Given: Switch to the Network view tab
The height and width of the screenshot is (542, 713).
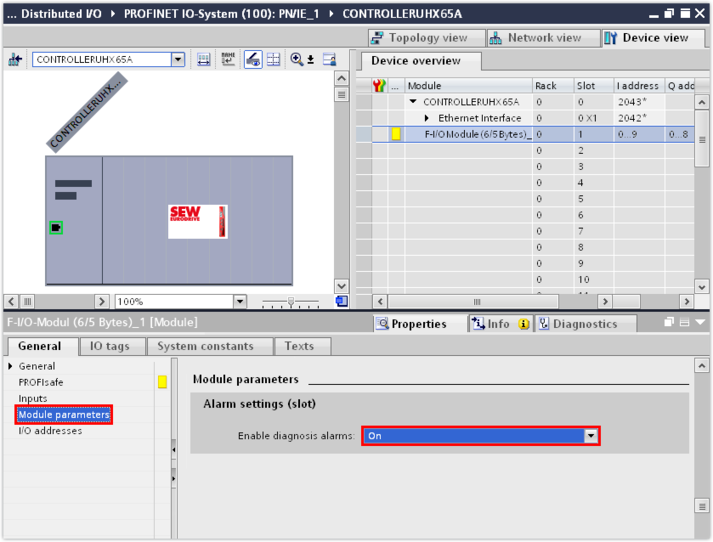Looking at the screenshot, I should coord(542,38).
